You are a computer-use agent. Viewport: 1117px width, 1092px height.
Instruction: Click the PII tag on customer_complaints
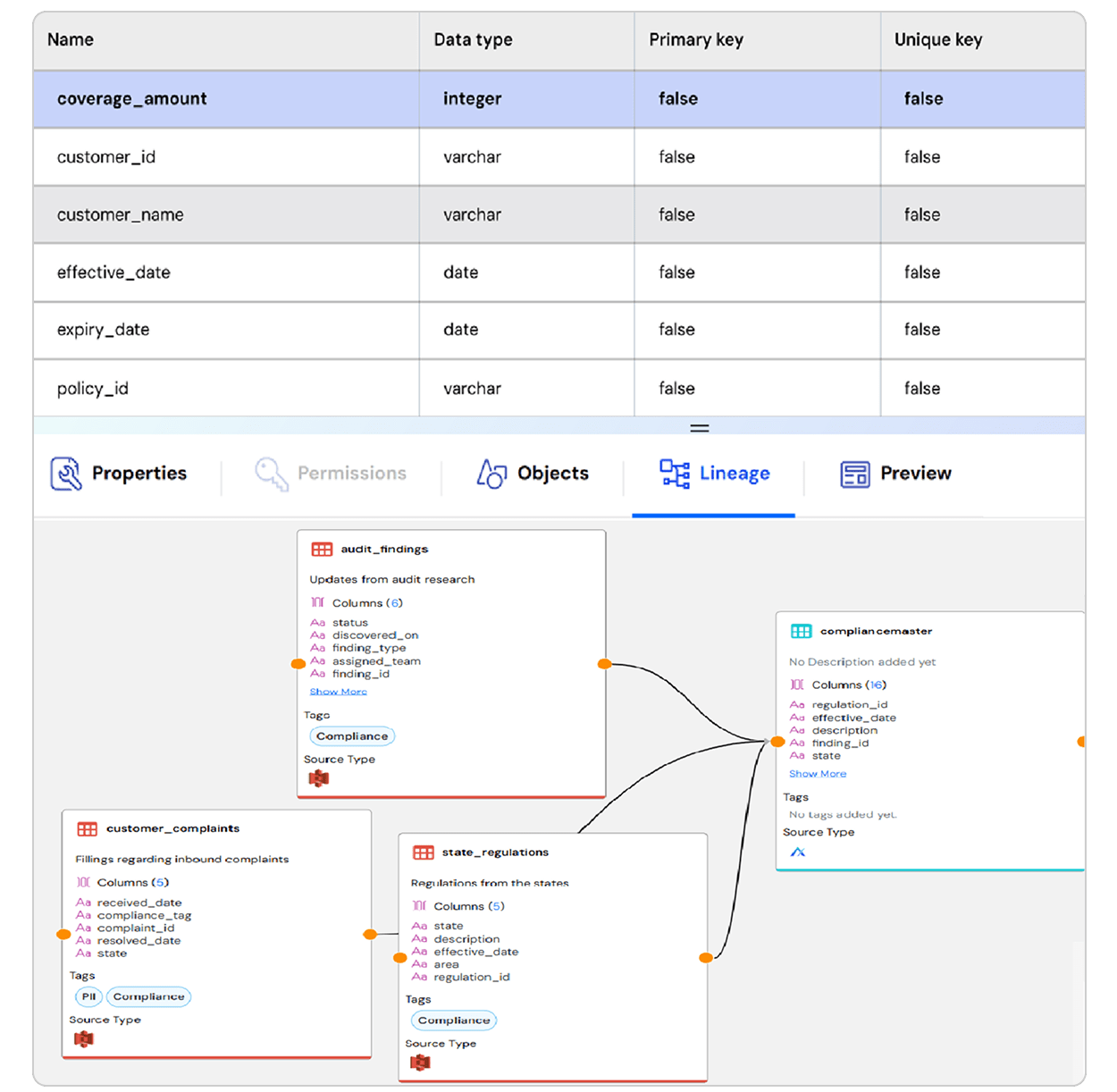coord(88,996)
